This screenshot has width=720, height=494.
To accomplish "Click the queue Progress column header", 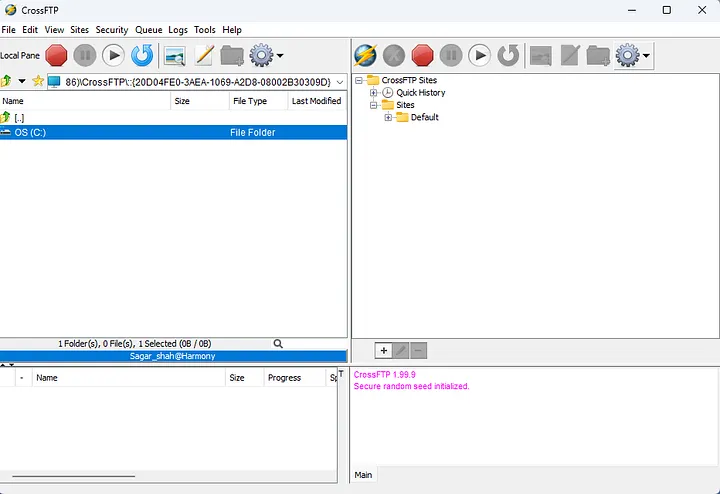I will (x=294, y=378).
